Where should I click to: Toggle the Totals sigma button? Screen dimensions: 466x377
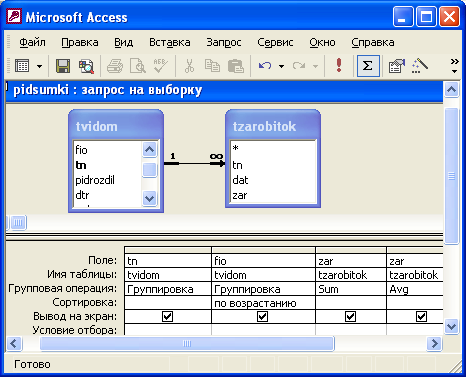pos(368,66)
